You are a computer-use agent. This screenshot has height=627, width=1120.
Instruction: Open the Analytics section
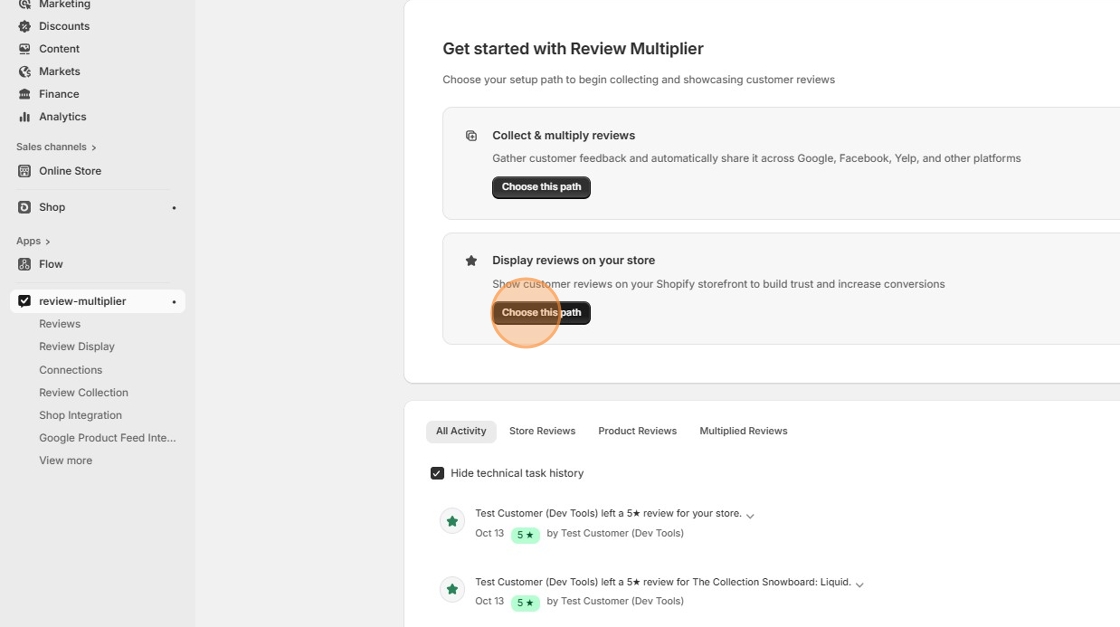tap(62, 116)
